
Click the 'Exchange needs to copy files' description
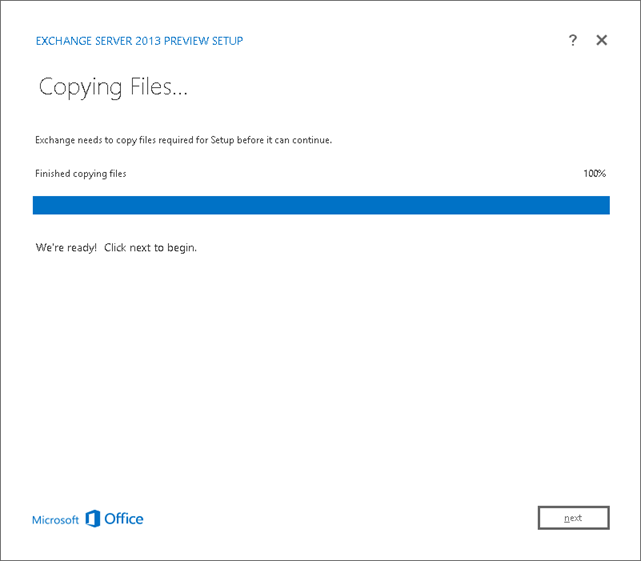100,140
